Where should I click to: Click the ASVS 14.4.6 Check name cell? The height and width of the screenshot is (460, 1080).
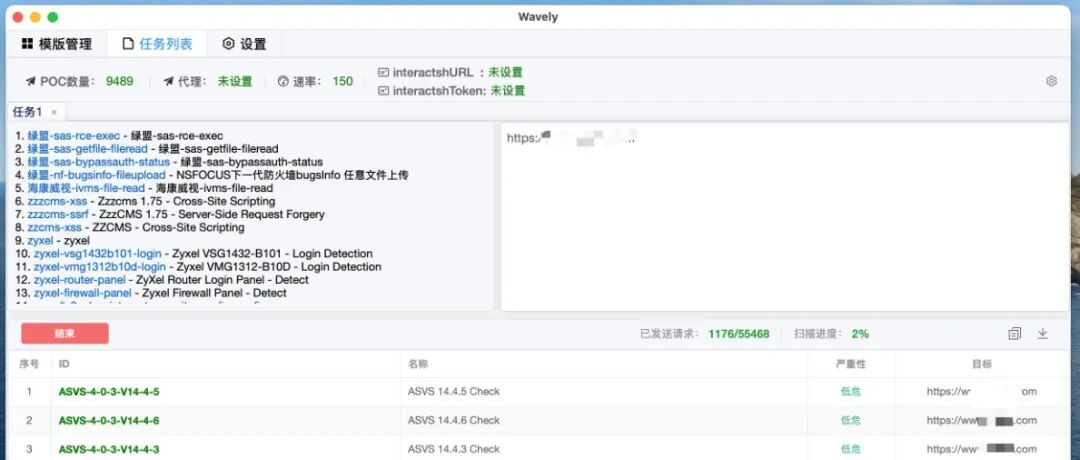point(453,420)
